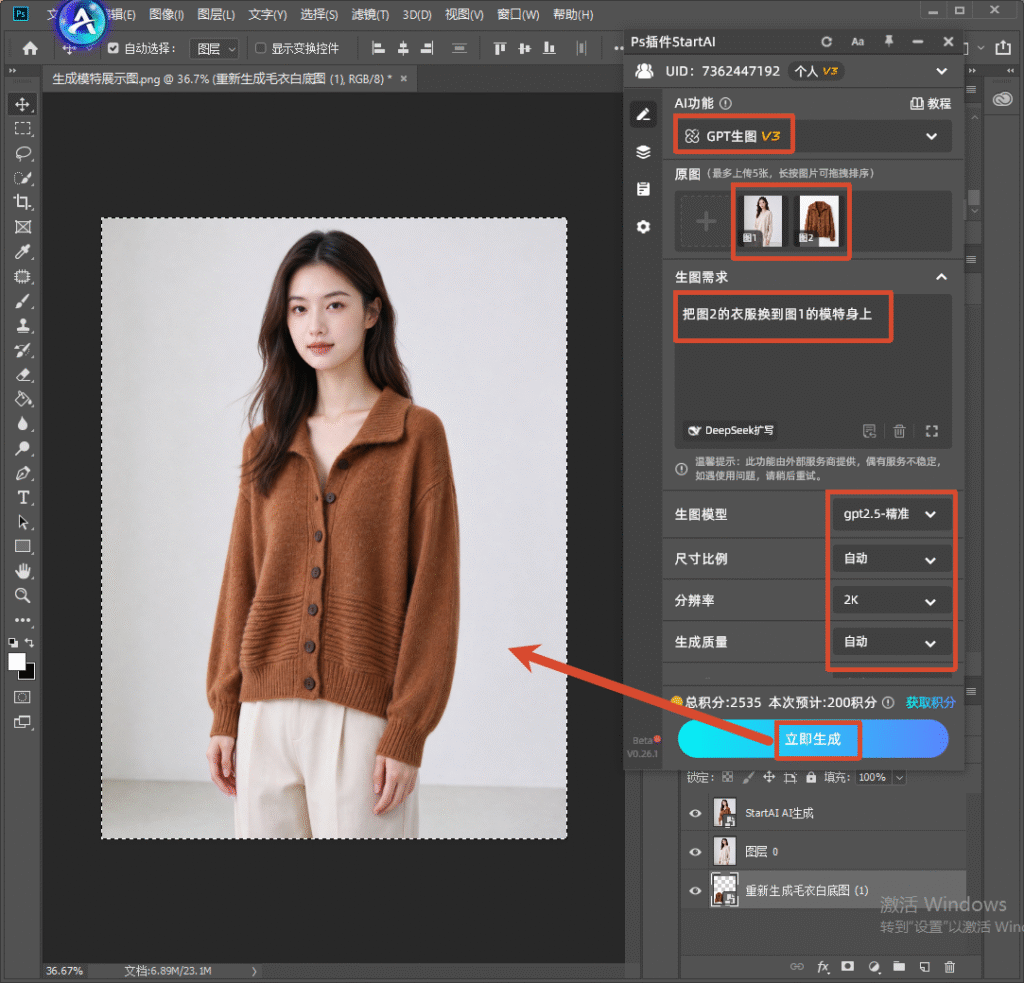This screenshot has height=983, width=1024.
Task: Open the 滤镜(T) menu
Action: click(370, 14)
